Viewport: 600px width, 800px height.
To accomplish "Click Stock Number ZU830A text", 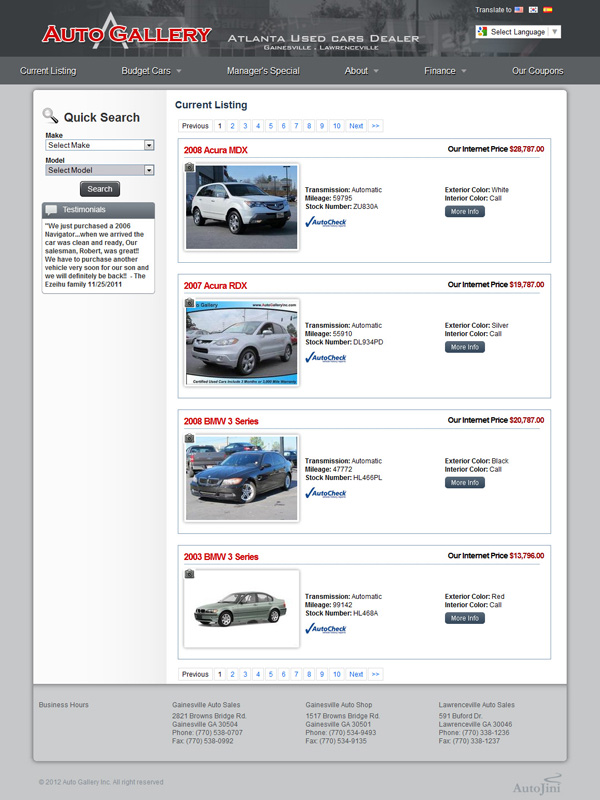I will [x=342, y=207].
